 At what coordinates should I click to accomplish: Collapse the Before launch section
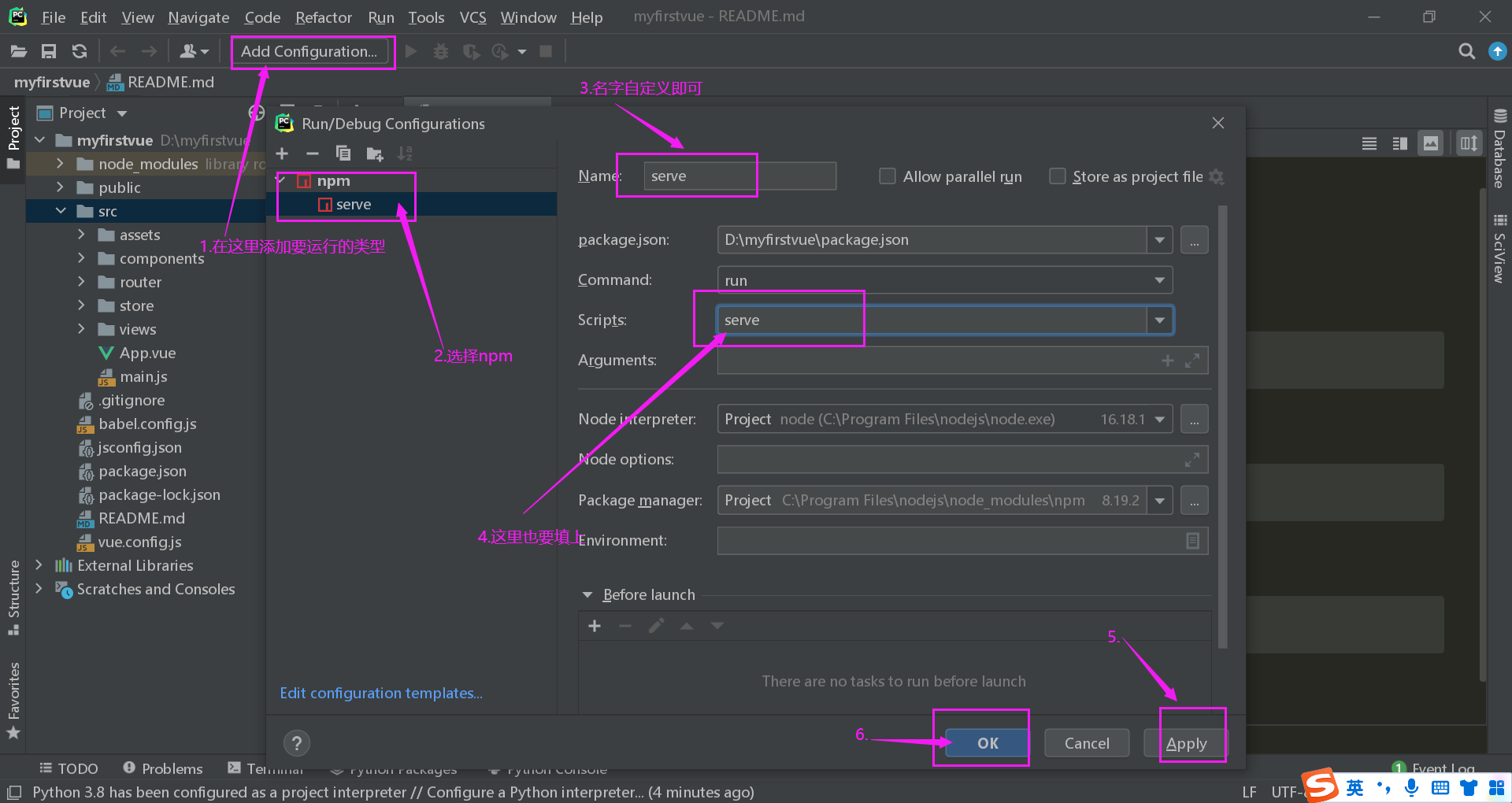click(587, 595)
